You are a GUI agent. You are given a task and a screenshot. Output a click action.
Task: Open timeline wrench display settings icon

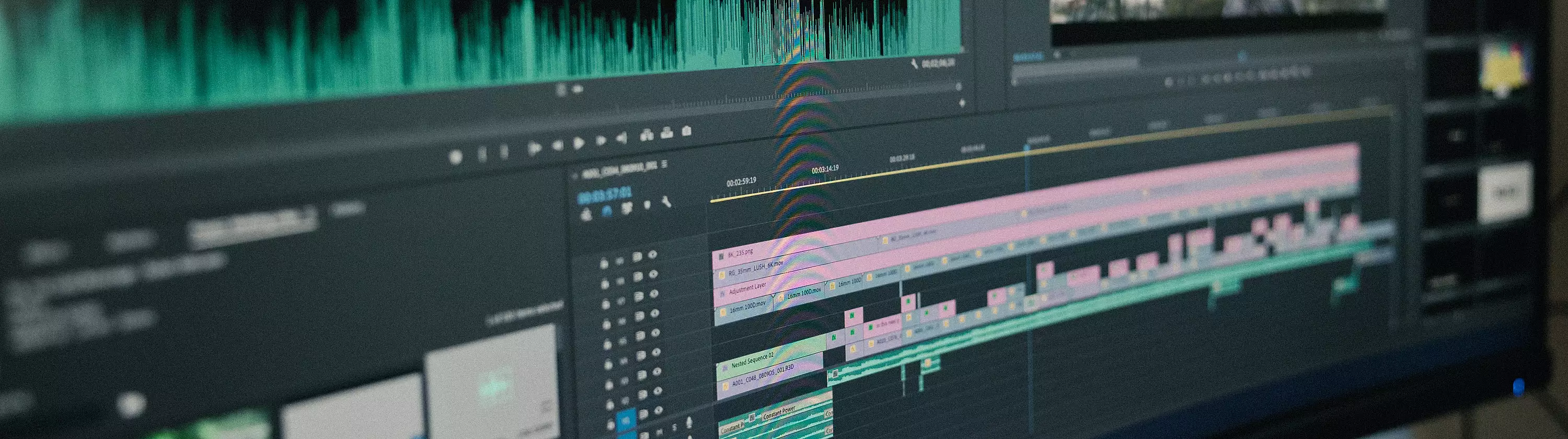point(666,202)
